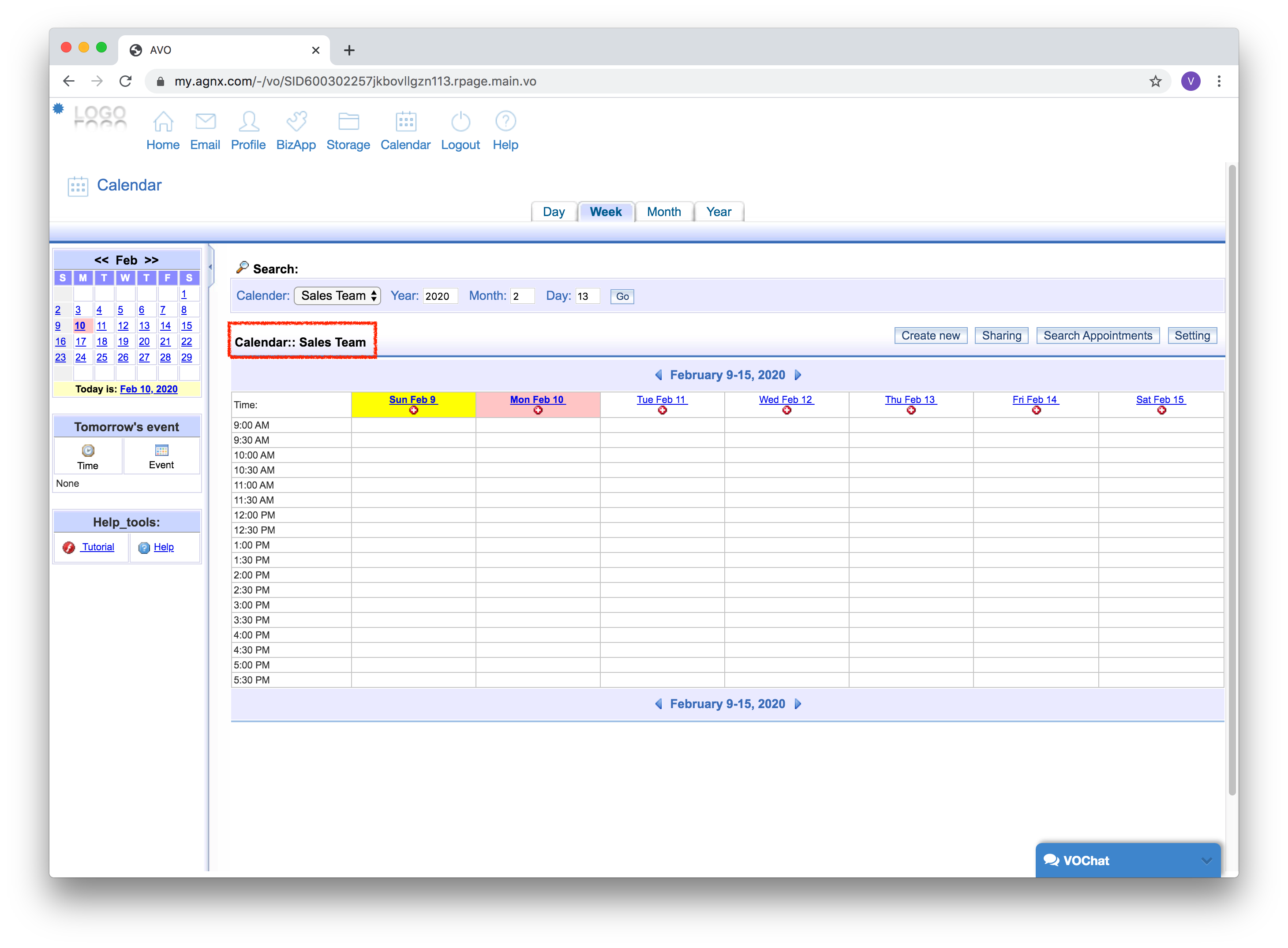Image resolution: width=1288 pixels, height=948 pixels.
Task: Open the Storage folder icon
Action: pyautogui.click(x=348, y=122)
